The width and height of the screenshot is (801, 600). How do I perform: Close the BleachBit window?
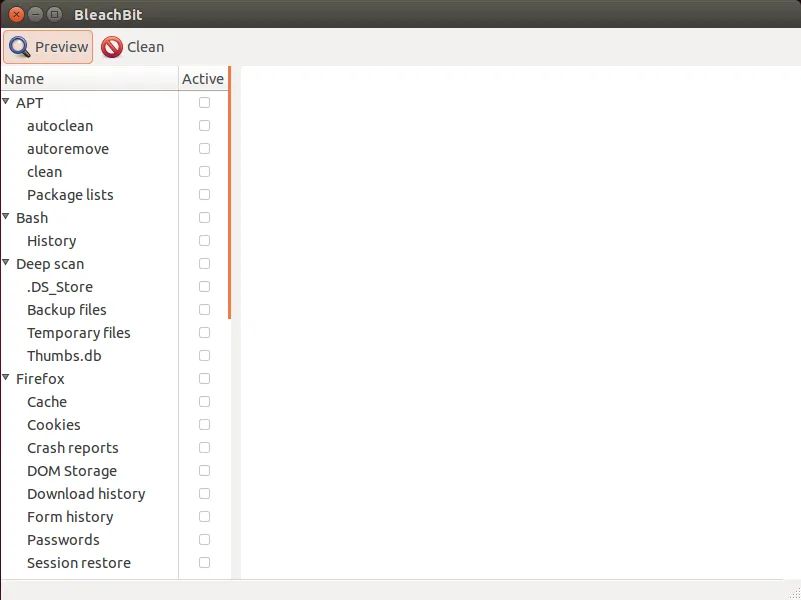click(x=16, y=14)
